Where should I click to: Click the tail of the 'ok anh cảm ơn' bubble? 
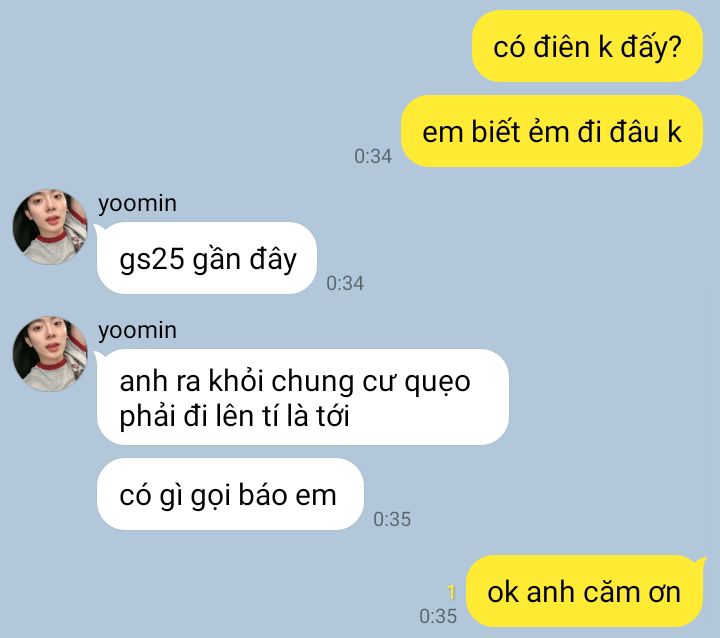coord(700,562)
